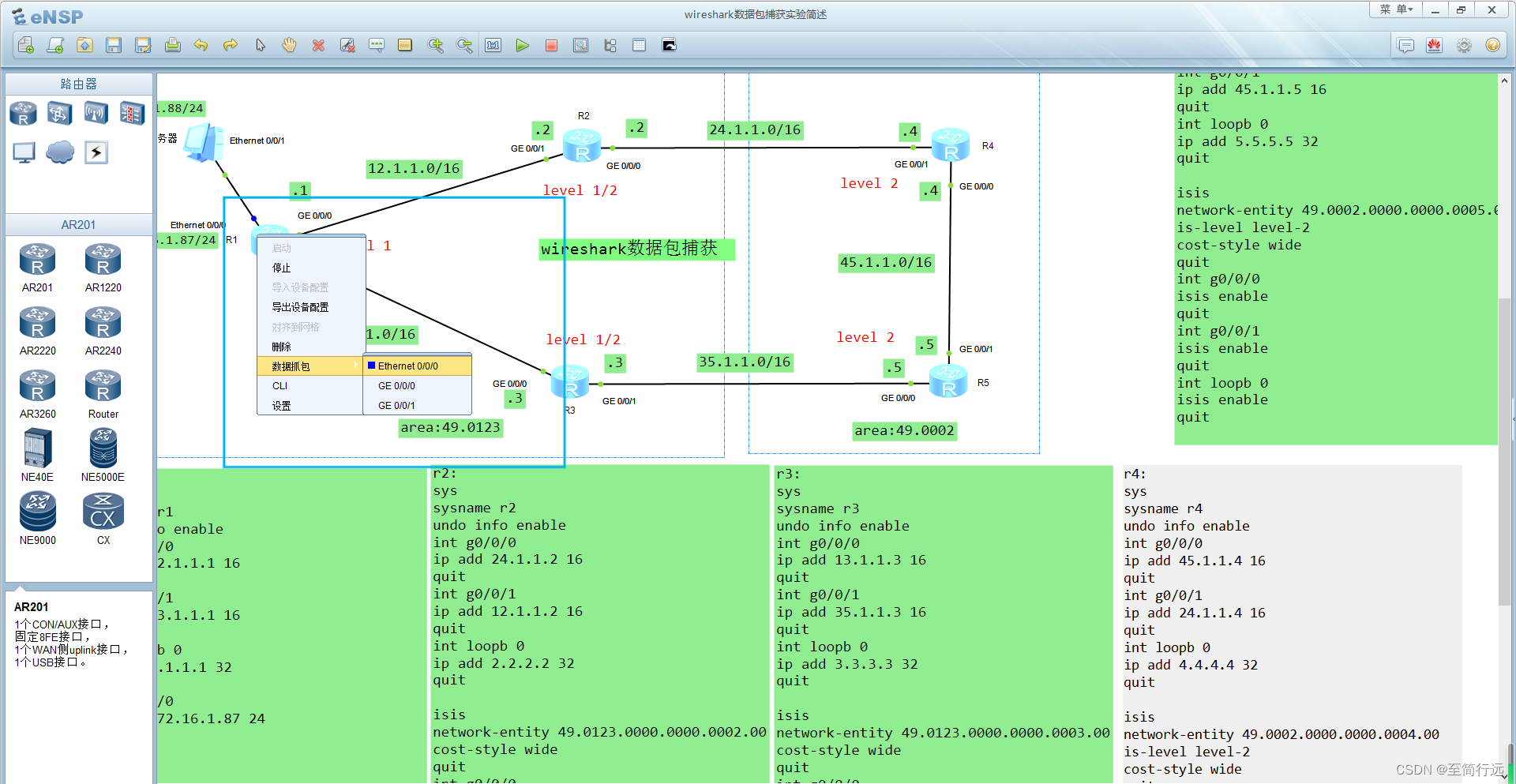Choose CLI in the context menu
The width and height of the screenshot is (1516, 784).
coord(310,386)
